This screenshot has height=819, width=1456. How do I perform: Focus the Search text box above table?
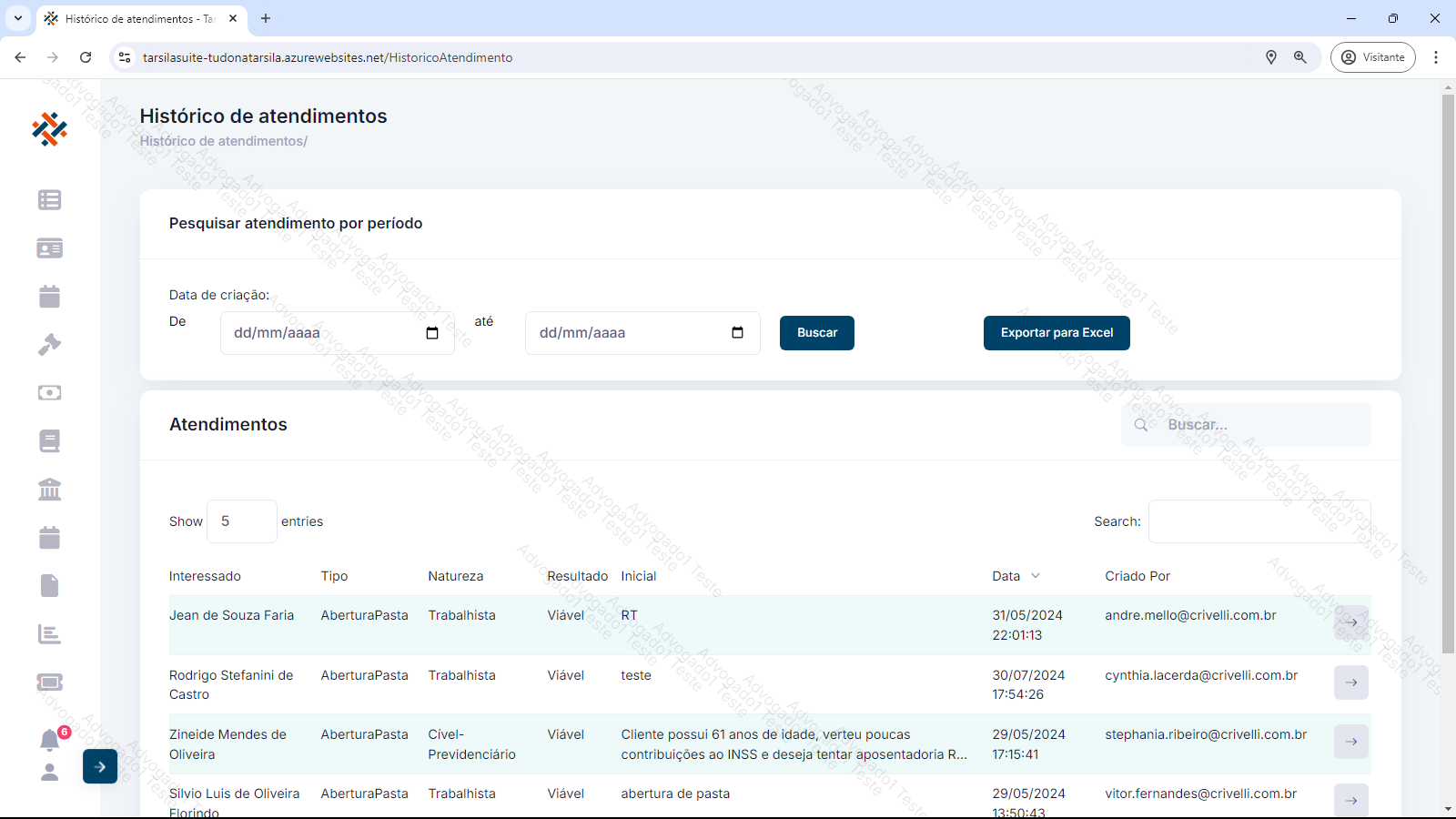(1259, 521)
